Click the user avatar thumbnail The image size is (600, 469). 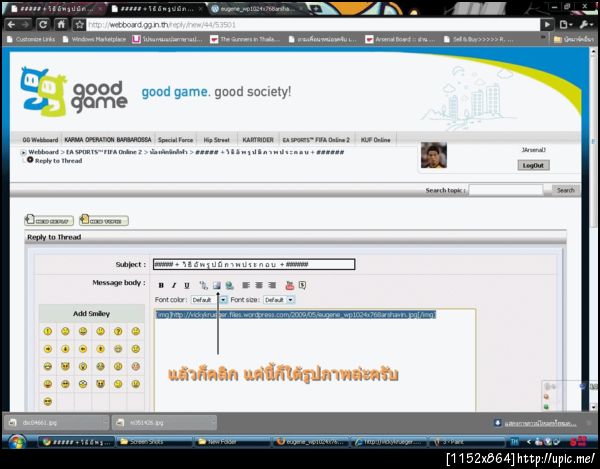coord(434,155)
